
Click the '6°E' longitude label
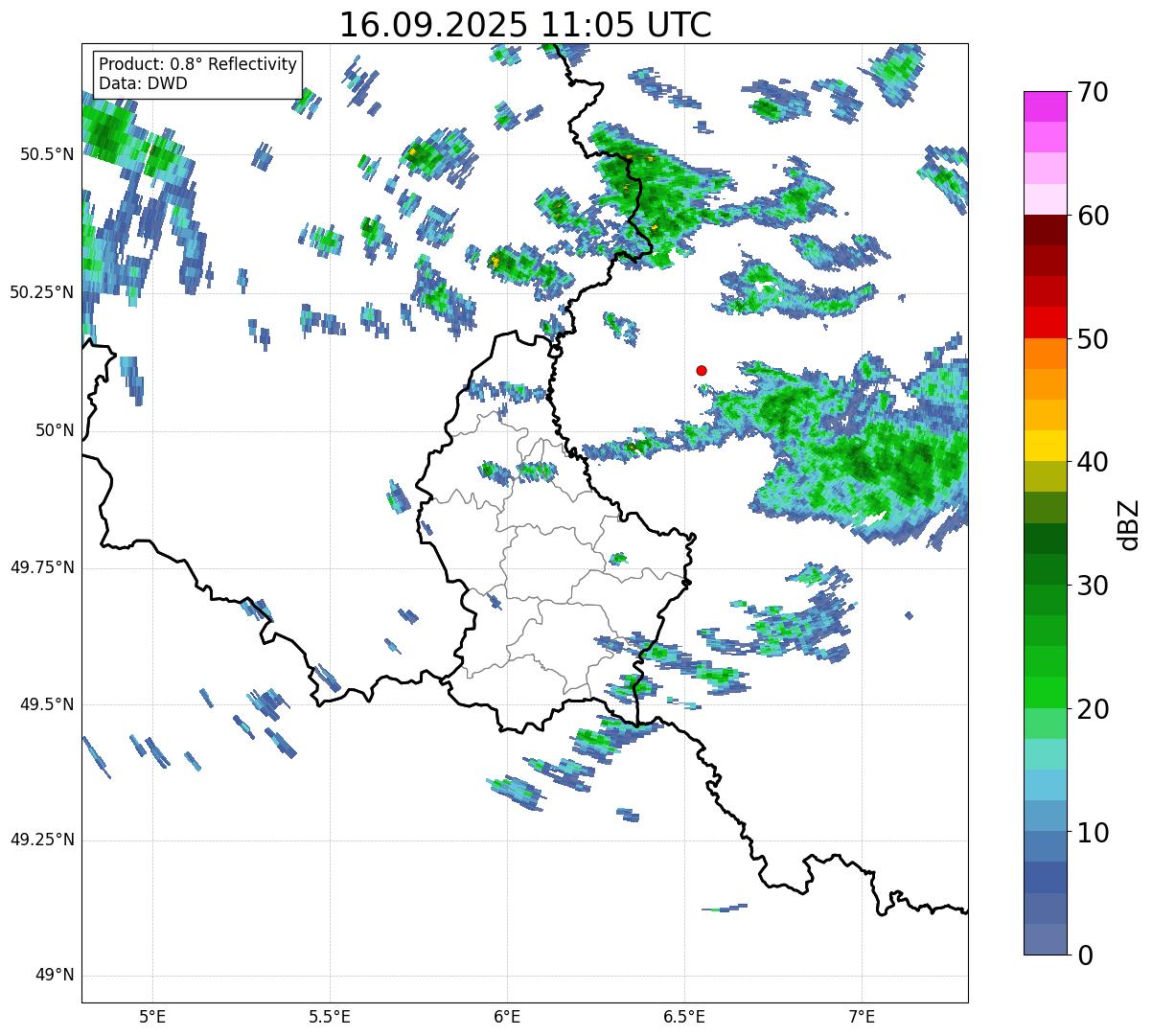click(x=507, y=1017)
